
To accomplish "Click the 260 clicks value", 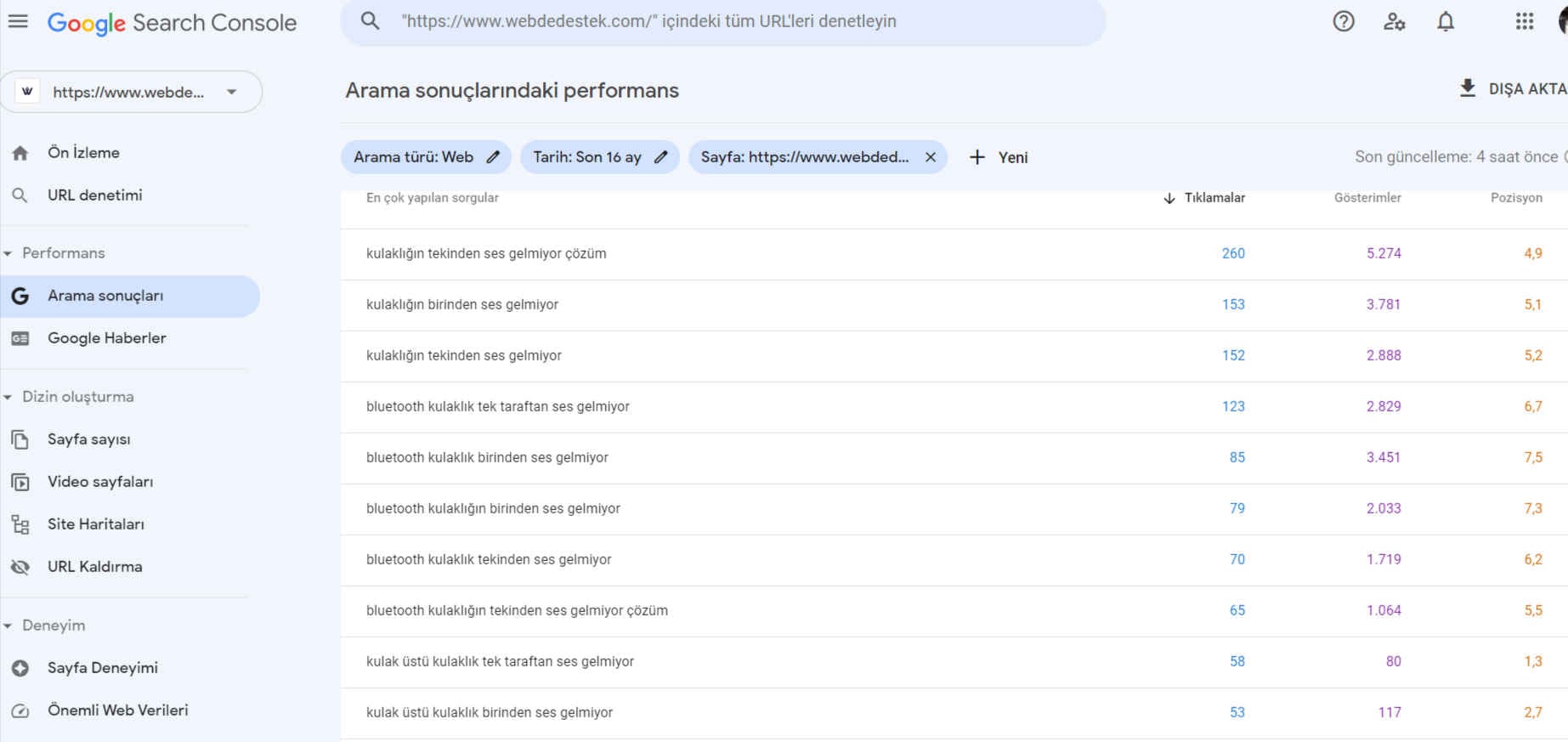I will [x=1233, y=253].
